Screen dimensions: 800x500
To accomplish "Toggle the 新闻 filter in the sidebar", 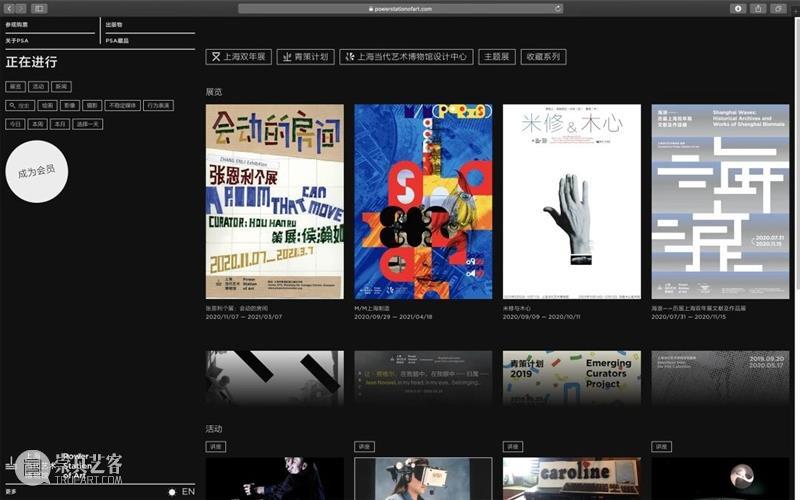I will pyautogui.click(x=61, y=86).
